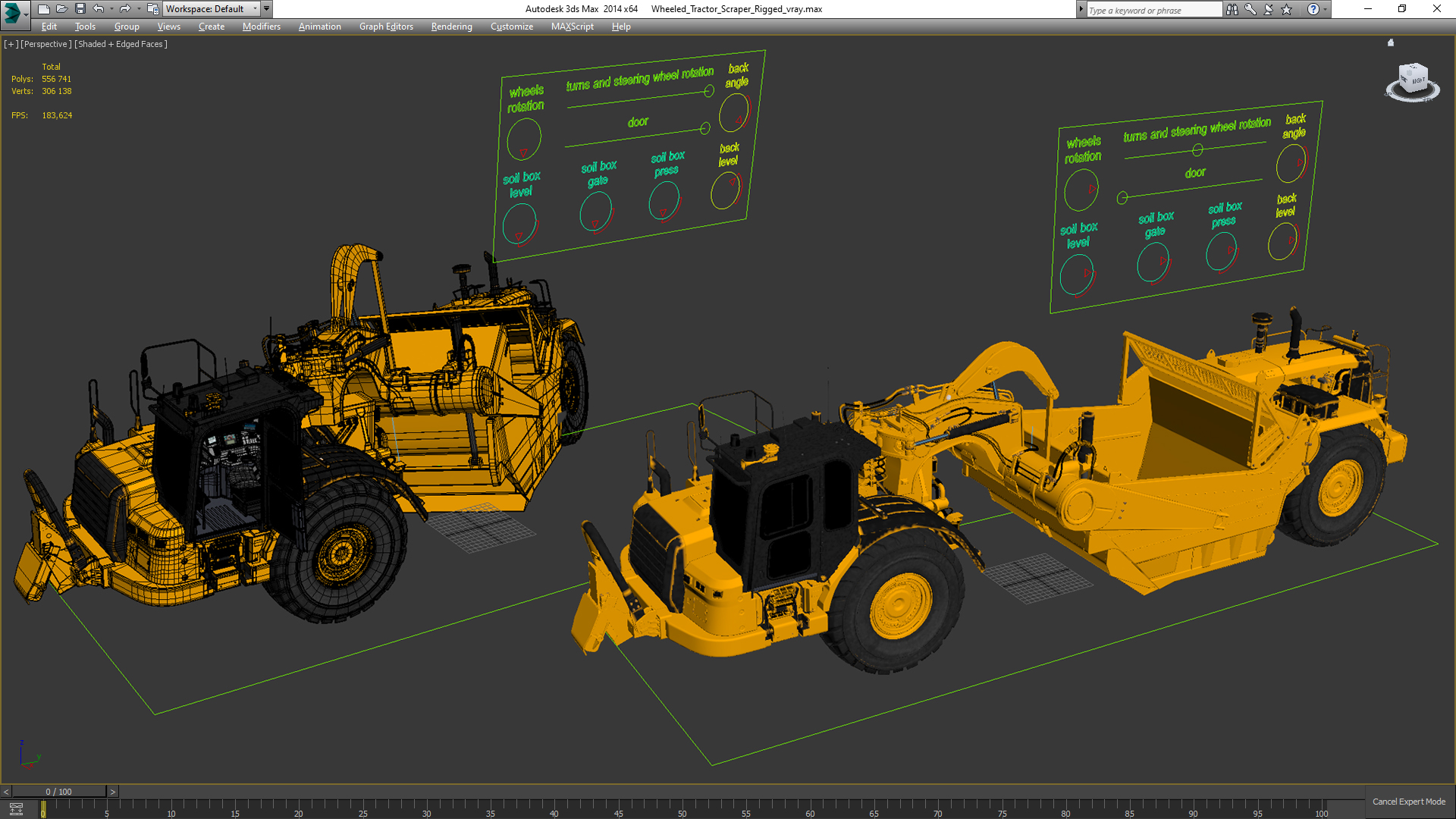Click the left panel's soil box level dial

point(519,224)
